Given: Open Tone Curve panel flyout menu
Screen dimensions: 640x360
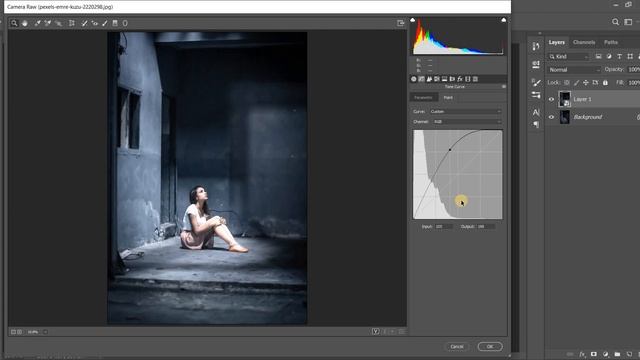Looking at the screenshot, I should tap(504, 87).
